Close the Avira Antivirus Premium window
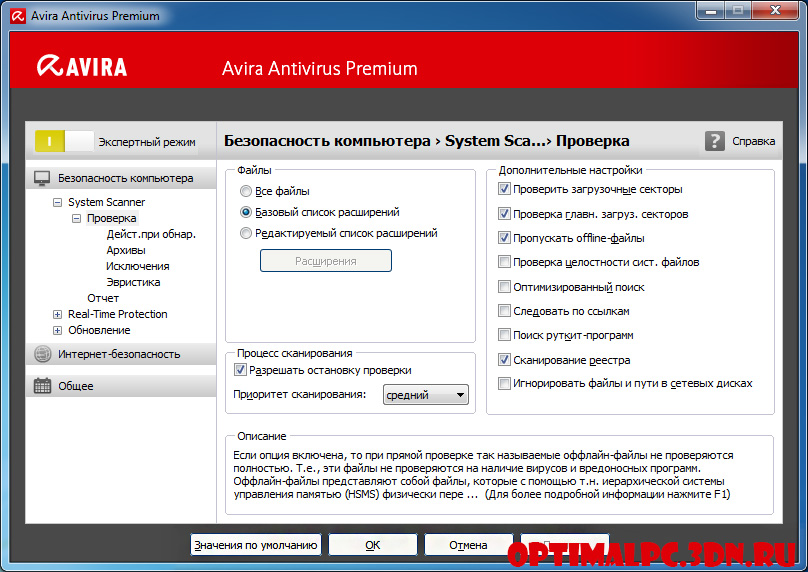The image size is (808, 572). click(x=775, y=10)
